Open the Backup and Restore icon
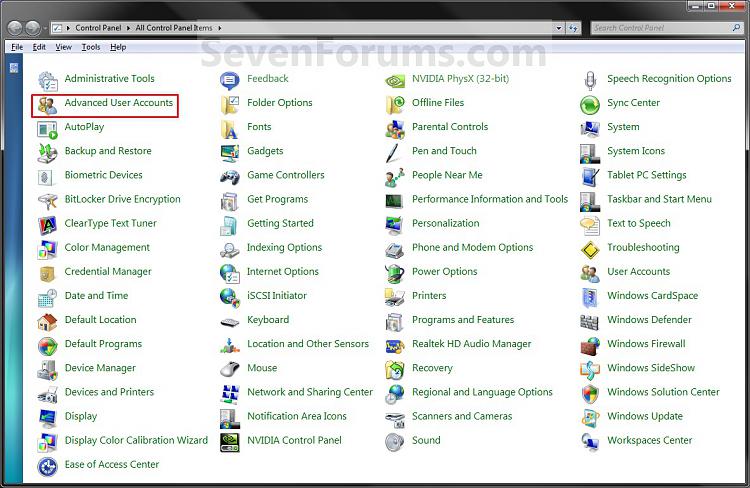The image size is (750, 488). [48, 153]
